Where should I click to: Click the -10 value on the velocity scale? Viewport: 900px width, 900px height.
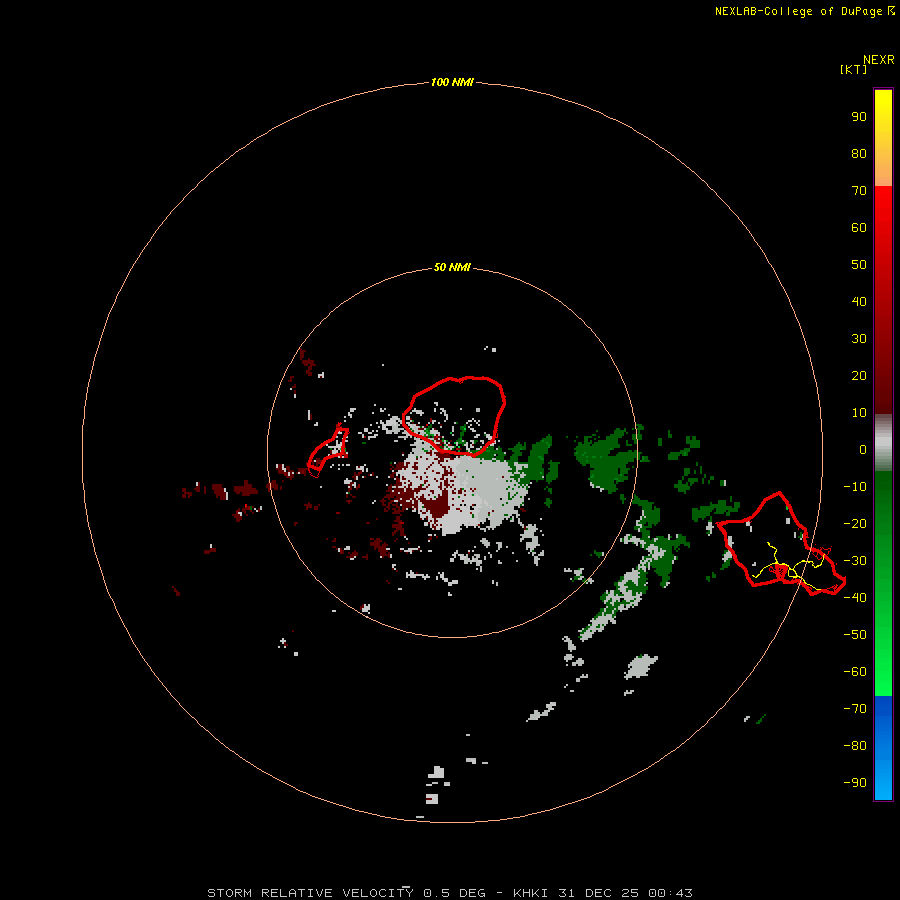pos(855,487)
